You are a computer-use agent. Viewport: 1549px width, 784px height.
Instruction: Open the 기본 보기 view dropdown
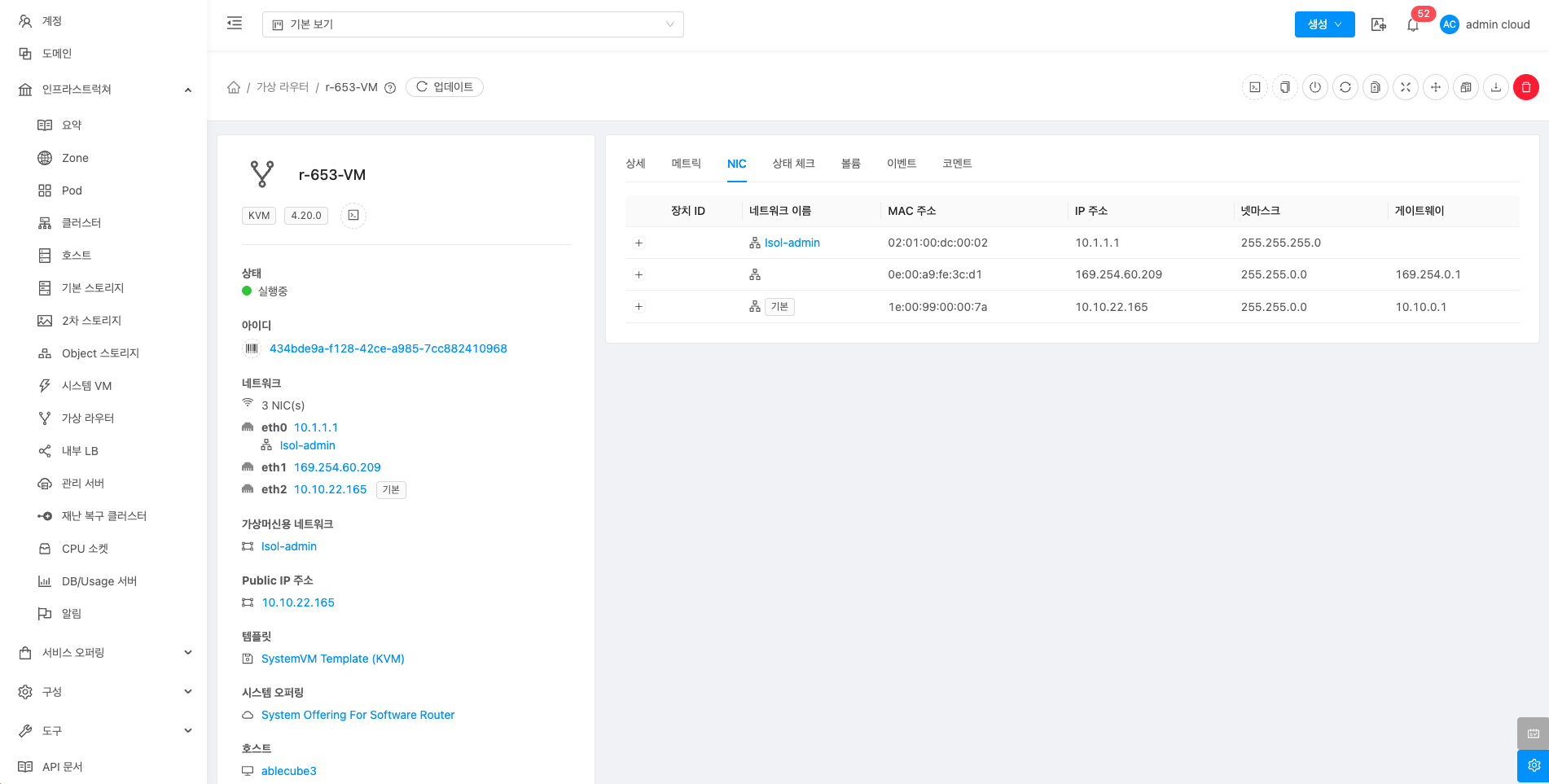point(472,24)
